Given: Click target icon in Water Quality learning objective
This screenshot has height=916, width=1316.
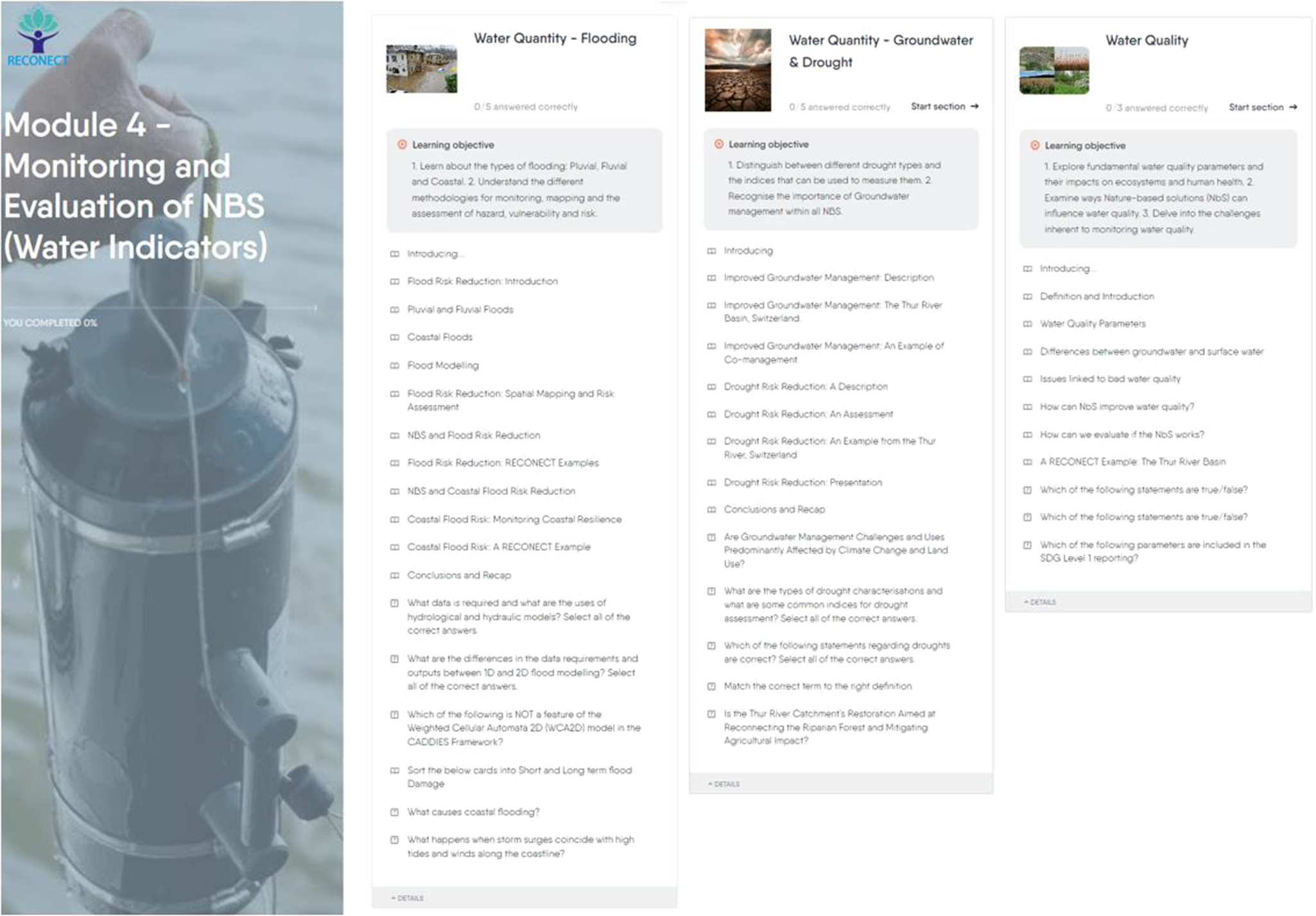Looking at the screenshot, I should point(1035,146).
